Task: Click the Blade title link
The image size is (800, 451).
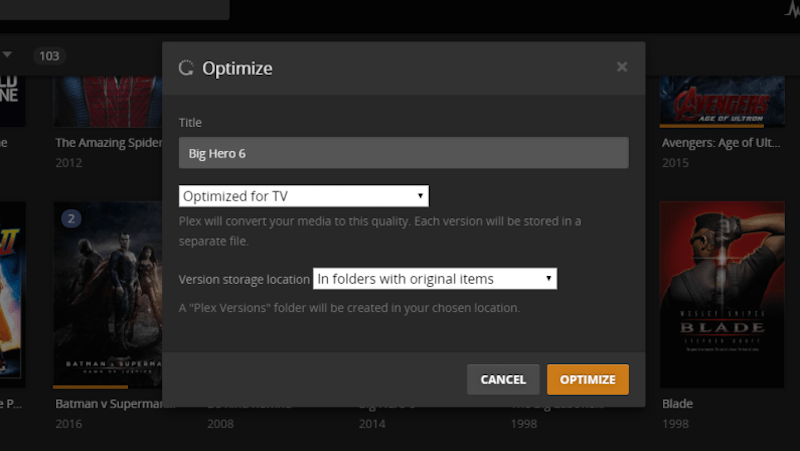Action: click(x=677, y=405)
